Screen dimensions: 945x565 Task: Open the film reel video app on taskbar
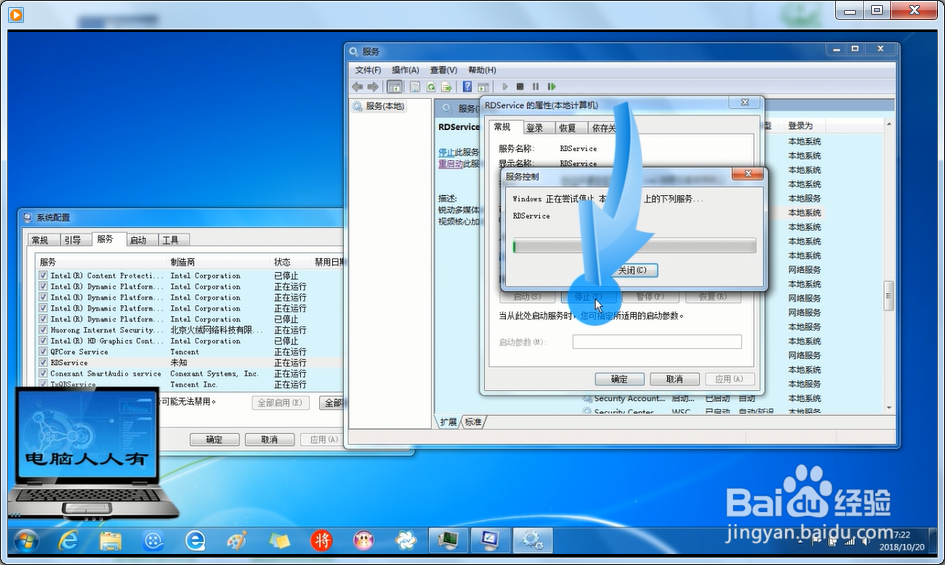click(153, 540)
